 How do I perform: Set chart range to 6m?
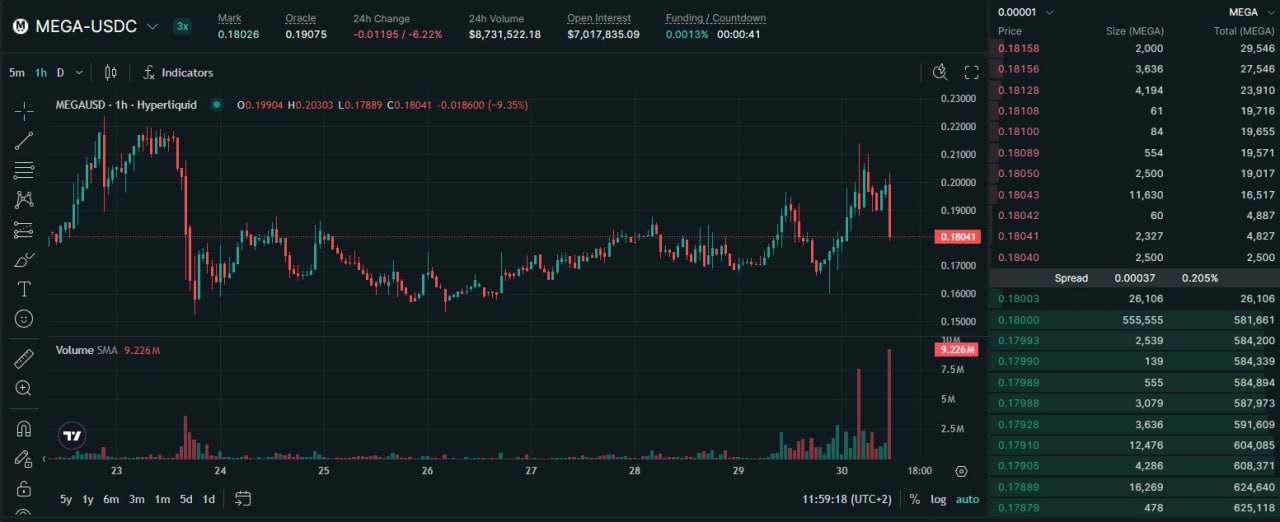point(111,499)
